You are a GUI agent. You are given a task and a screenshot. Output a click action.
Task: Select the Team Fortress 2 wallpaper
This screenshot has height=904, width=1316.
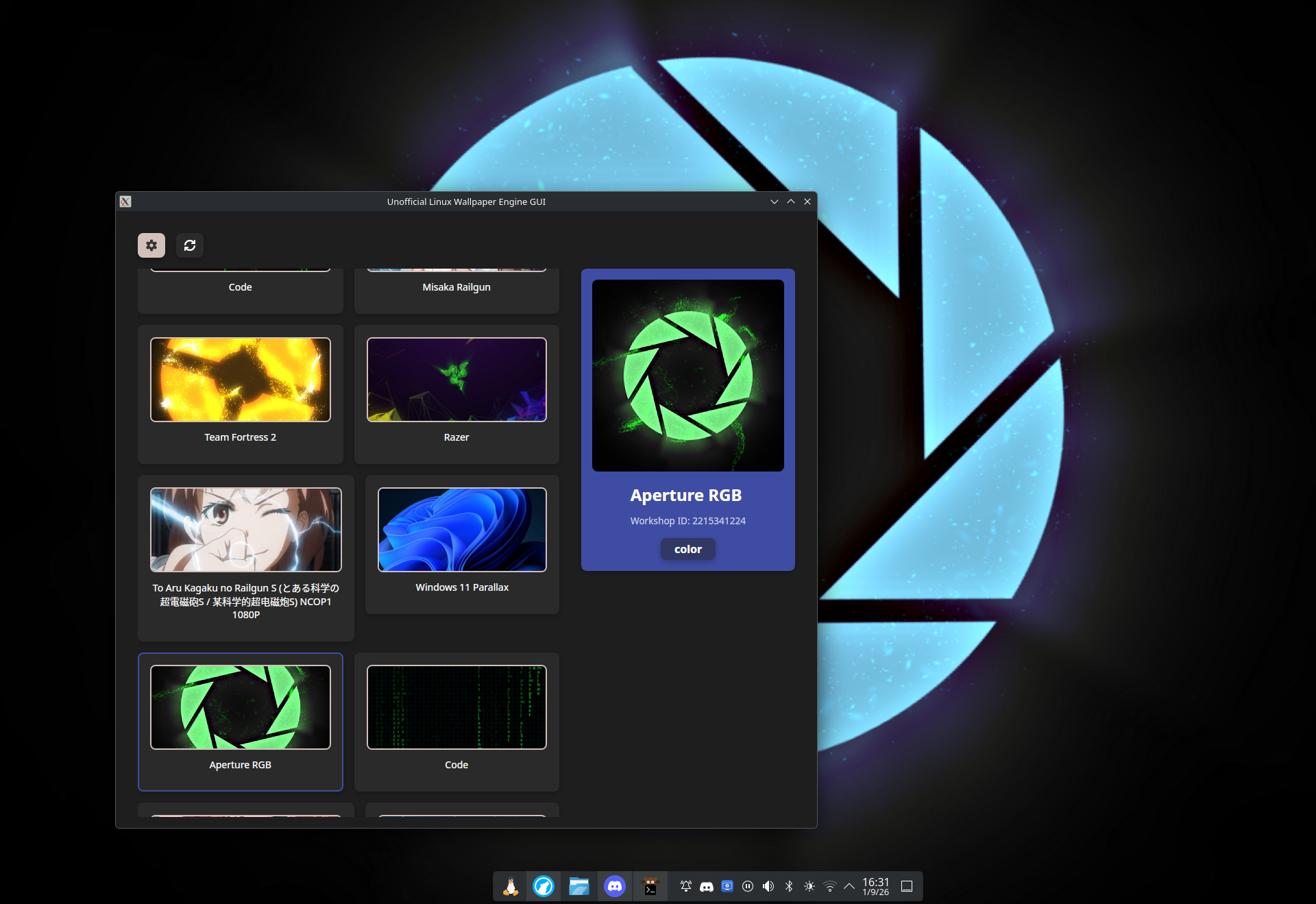point(240,380)
